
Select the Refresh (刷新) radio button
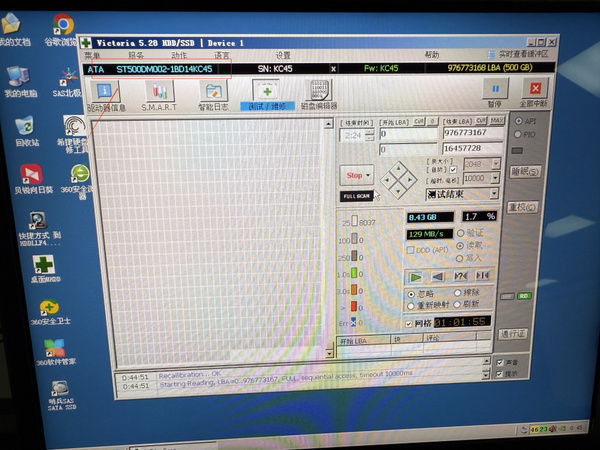[x=457, y=305]
